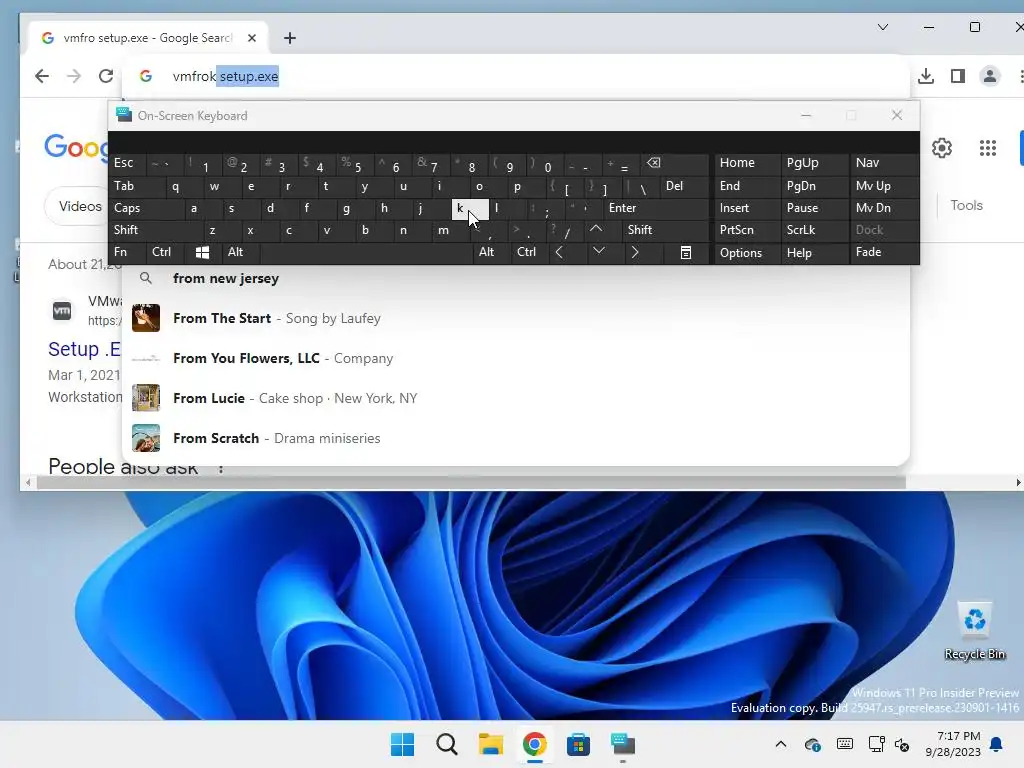Open Microsoft Store from taskbar
This screenshot has width=1024, height=768.
(578, 744)
